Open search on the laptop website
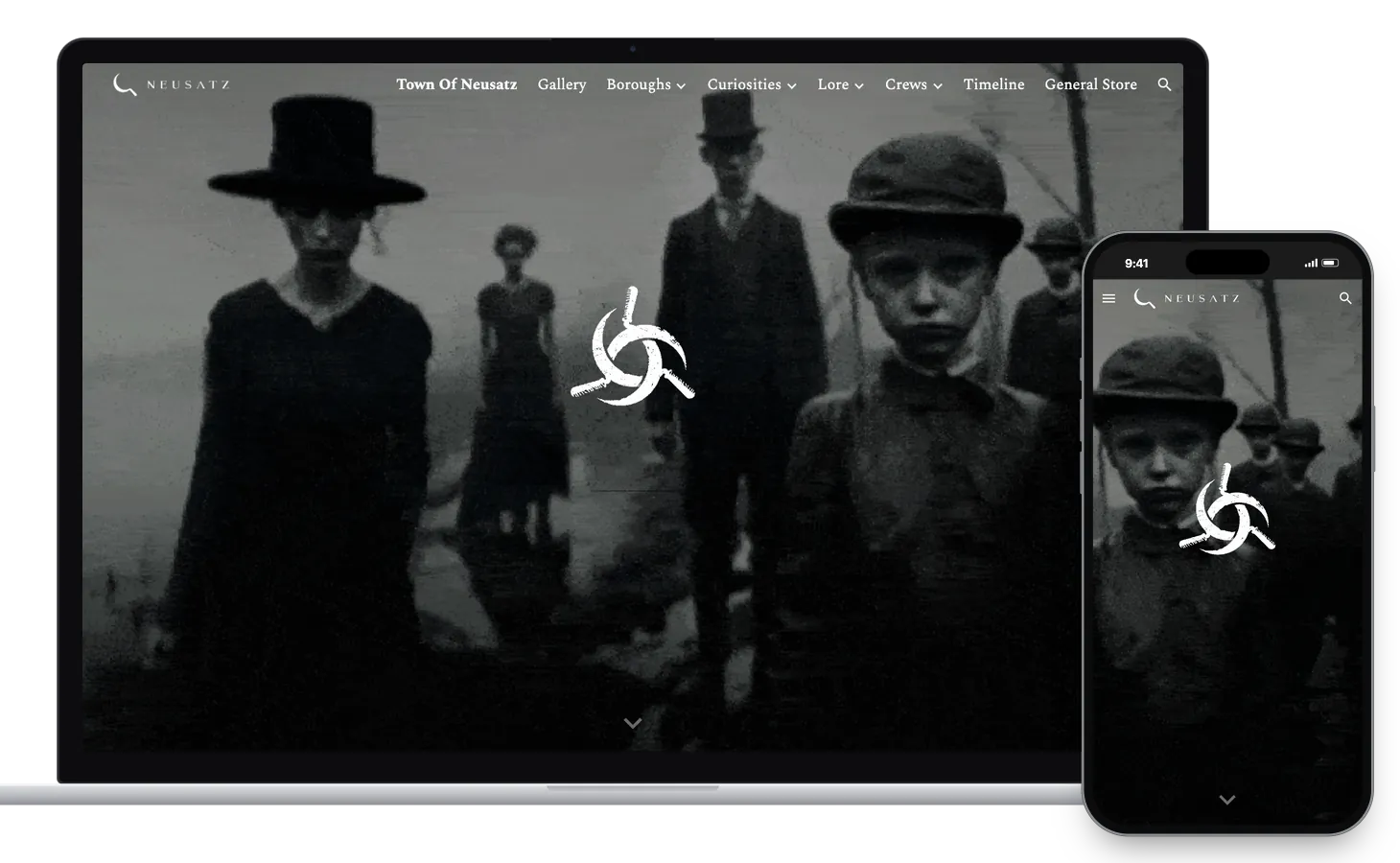 1164,84
